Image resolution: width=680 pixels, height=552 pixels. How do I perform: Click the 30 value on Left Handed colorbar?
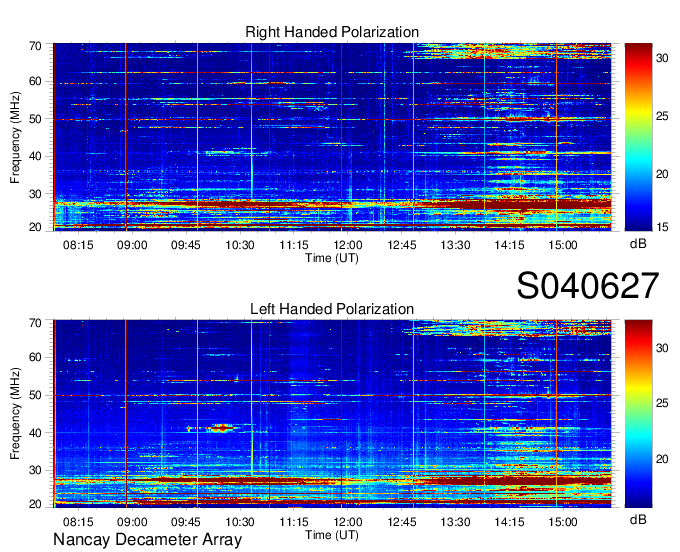(662, 347)
